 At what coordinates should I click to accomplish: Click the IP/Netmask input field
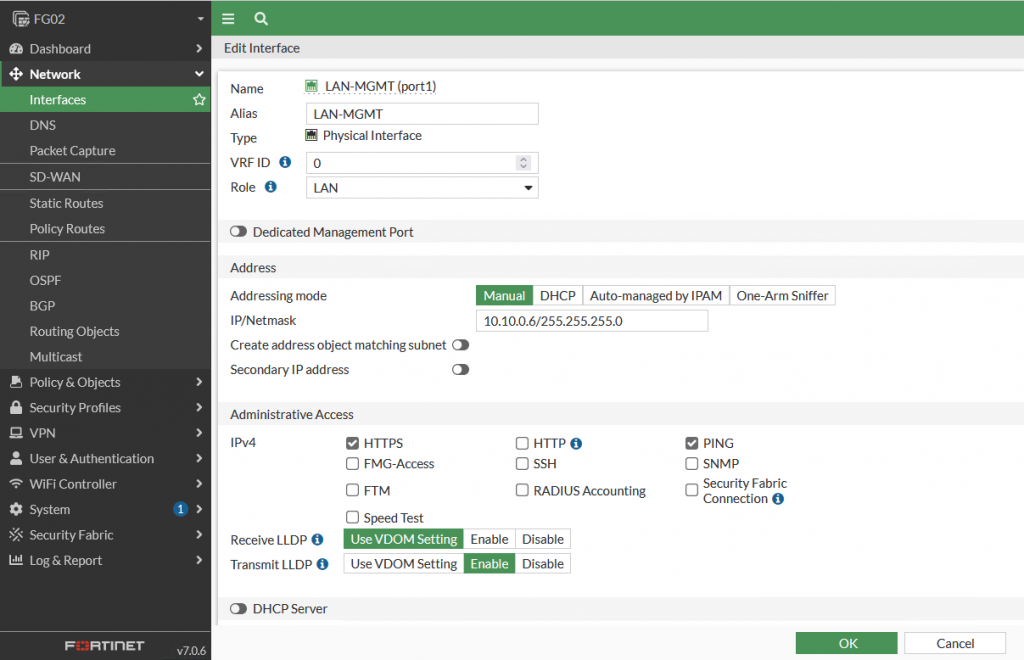591,321
